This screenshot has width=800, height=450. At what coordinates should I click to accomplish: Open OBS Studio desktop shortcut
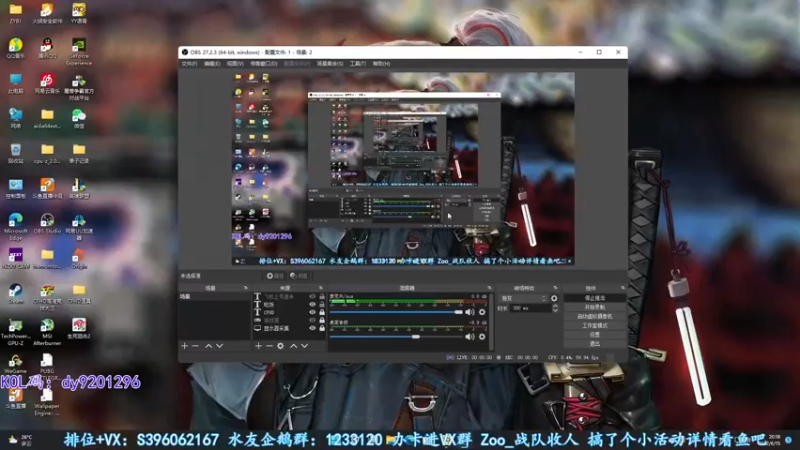click(47, 224)
